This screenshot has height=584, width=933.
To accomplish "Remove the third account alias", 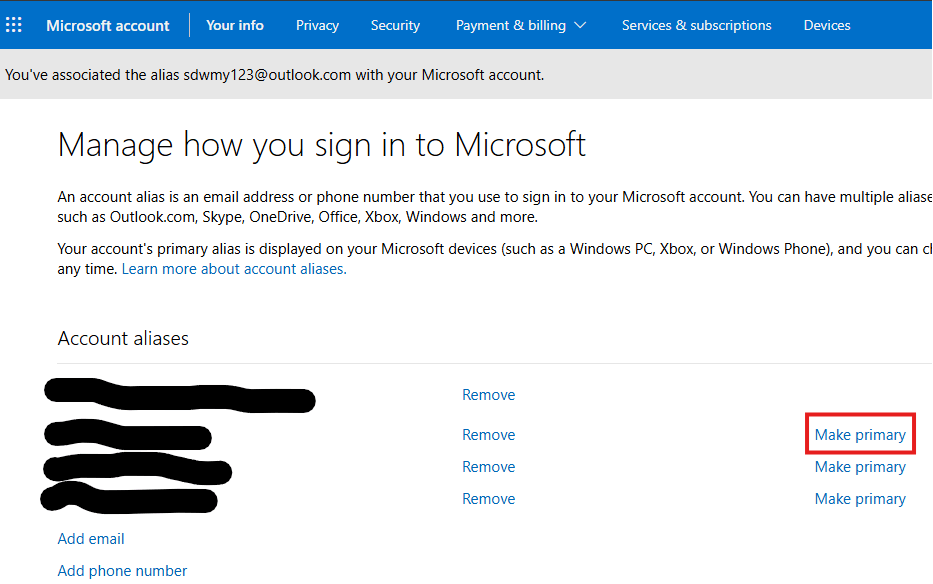I will point(489,467).
